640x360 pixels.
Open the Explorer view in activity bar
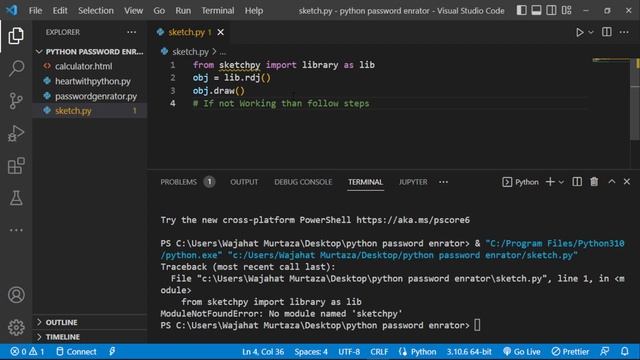coord(16,36)
